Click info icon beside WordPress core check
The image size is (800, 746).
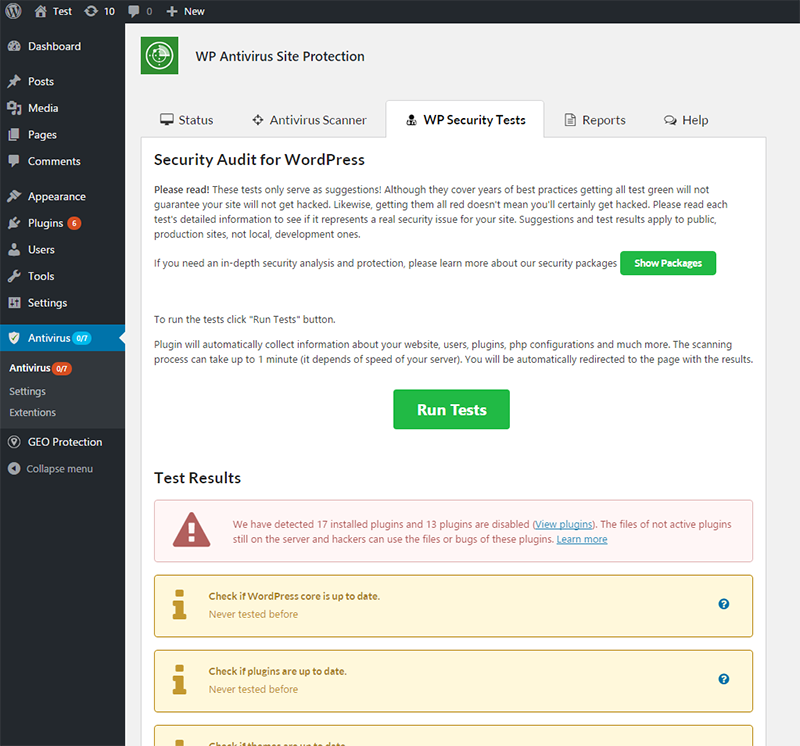pyautogui.click(x=179, y=605)
